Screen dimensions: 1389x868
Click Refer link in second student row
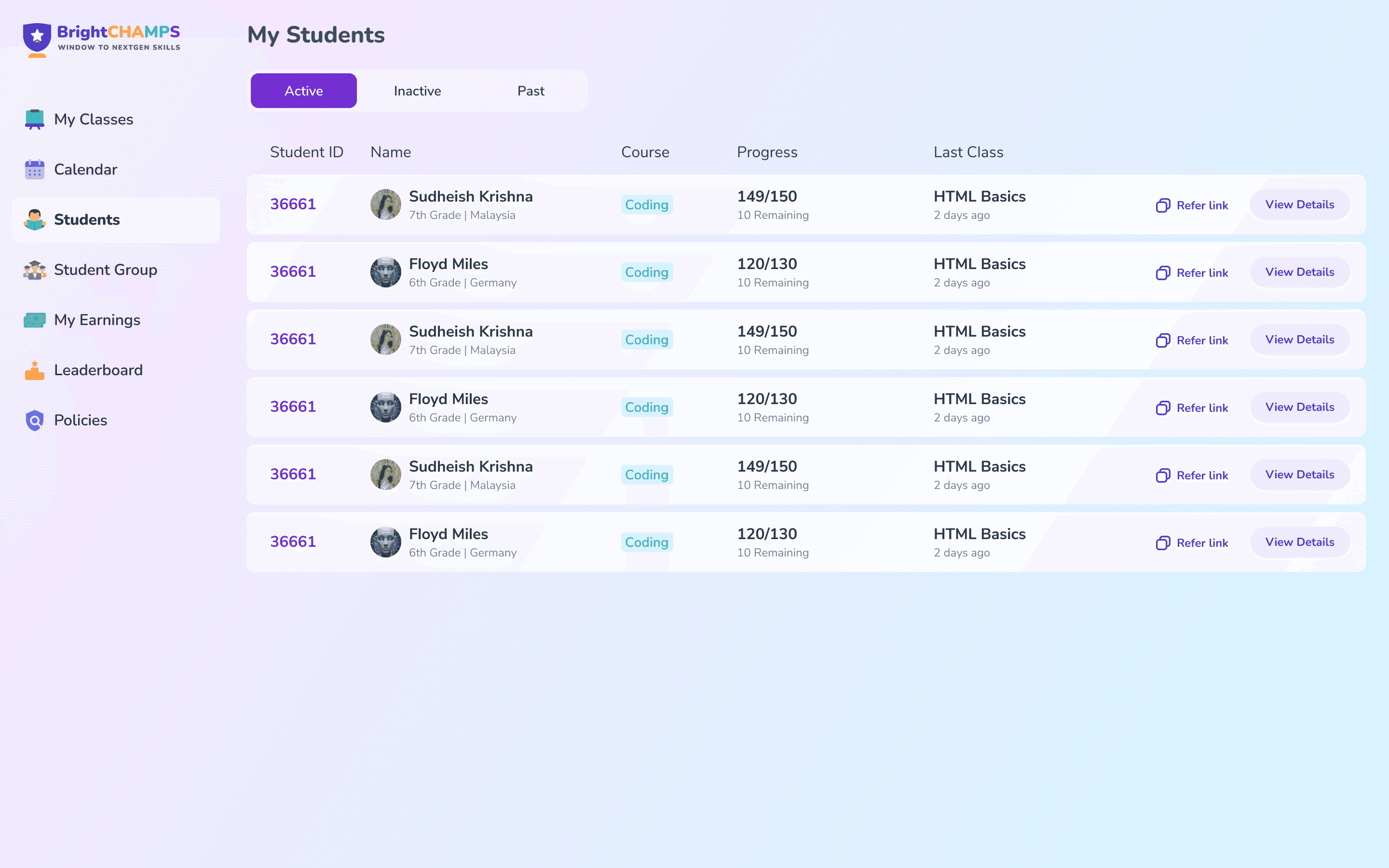click(x=1202, y=272)
